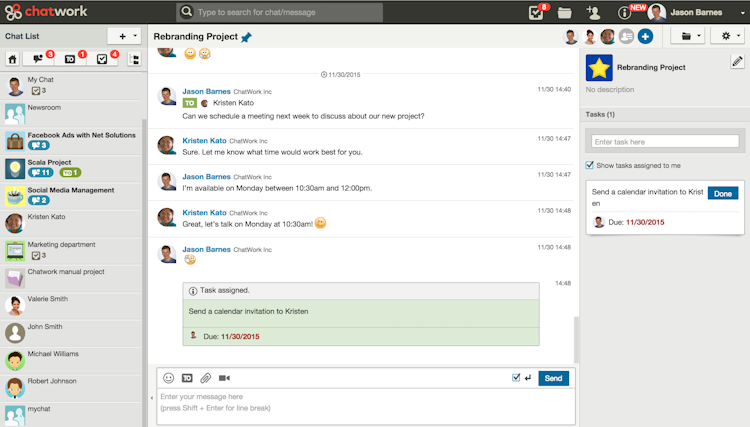This screenshot has height=427, width=750.
Task: Mark calendar invitation task as Done
Action: [723, 194]
